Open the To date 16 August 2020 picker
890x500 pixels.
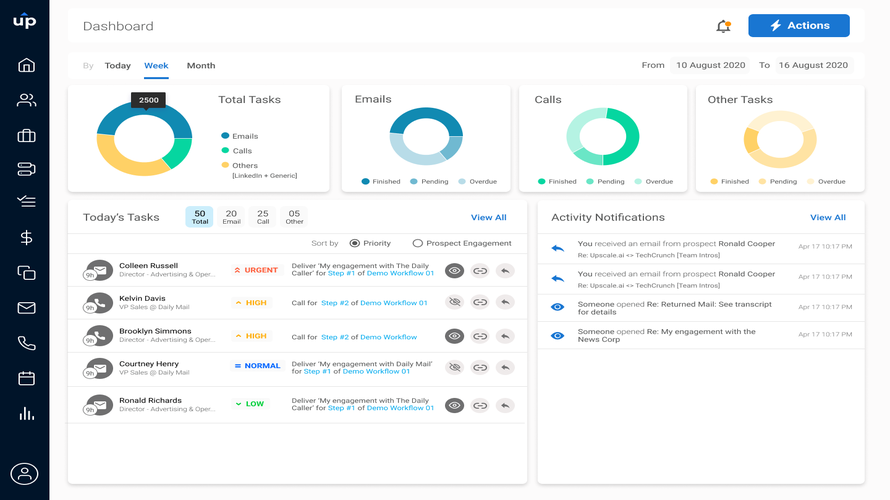click(813, 65)
